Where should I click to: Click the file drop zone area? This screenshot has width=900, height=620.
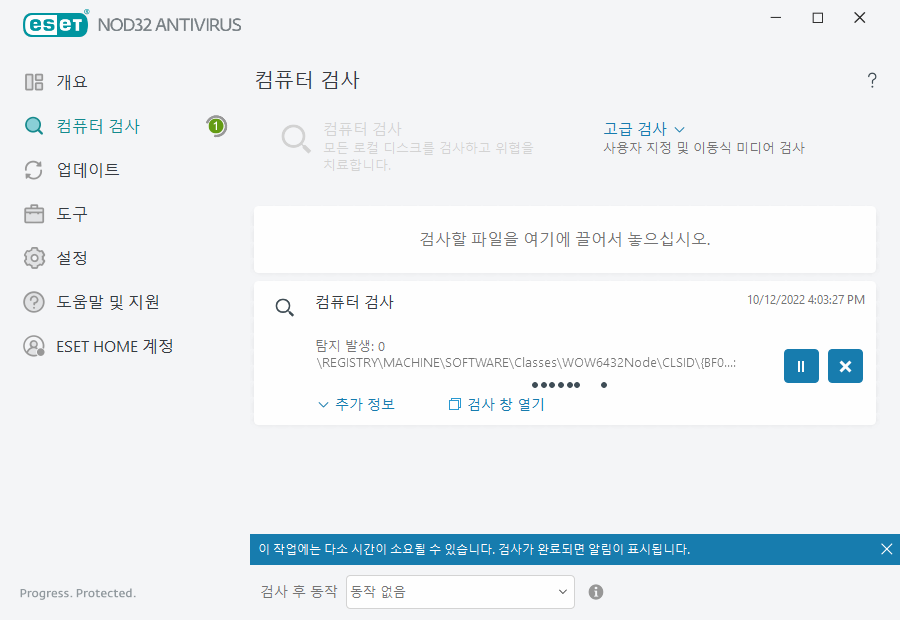(x=564, y=240)
